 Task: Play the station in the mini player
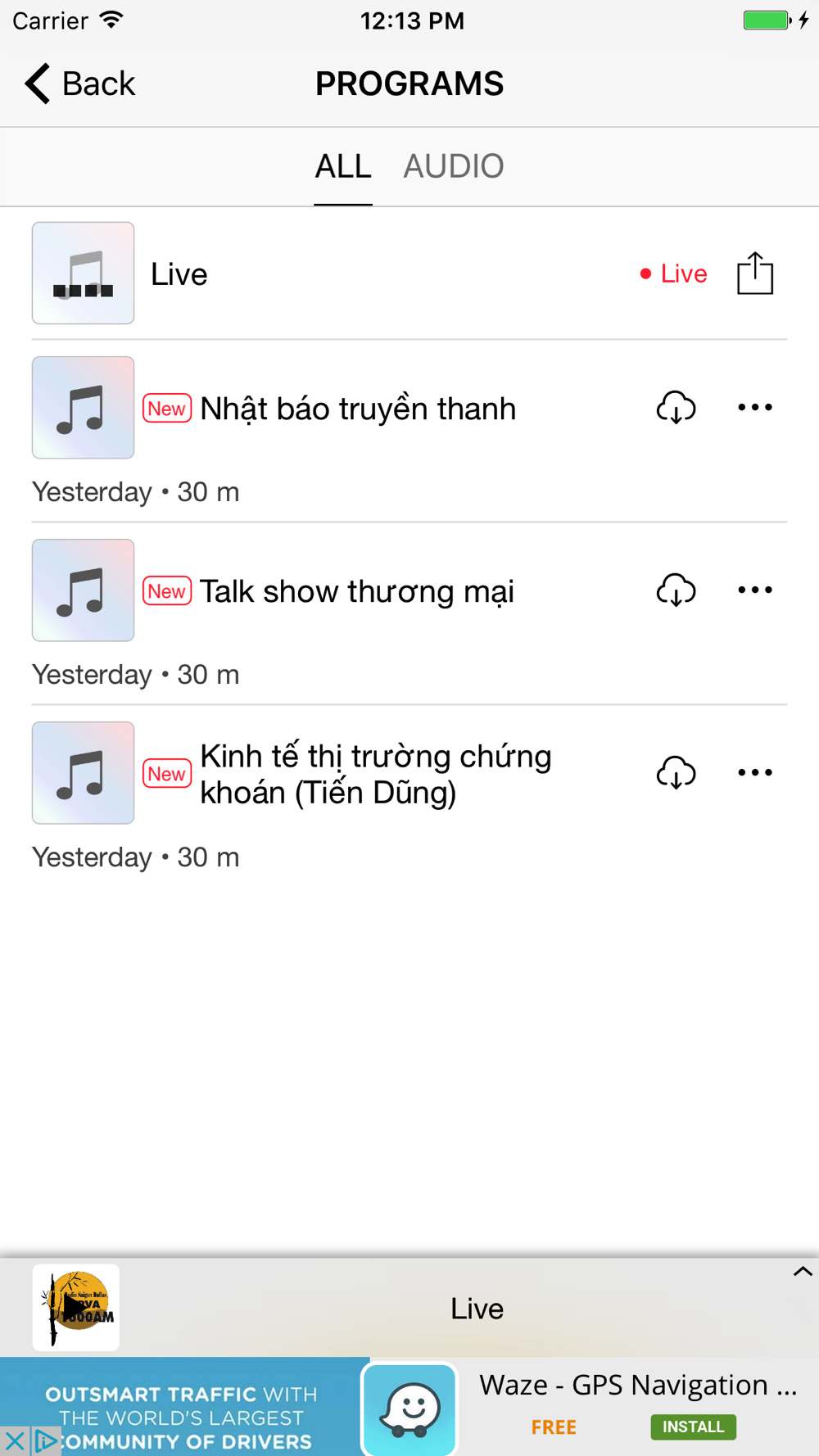coord(75,1307)
